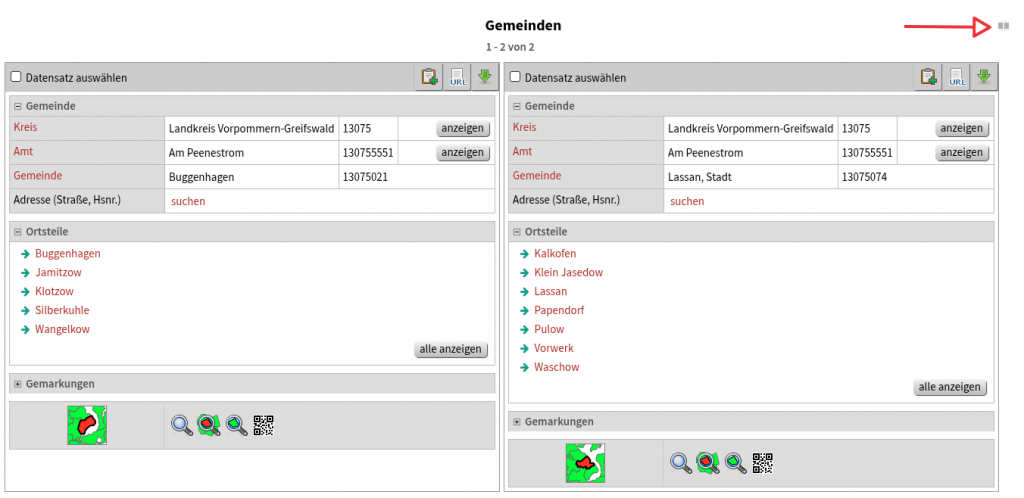Open the Klein Jasedow Ortsteil link
This screenshot has height=498, width=1024.
point(568,272)
